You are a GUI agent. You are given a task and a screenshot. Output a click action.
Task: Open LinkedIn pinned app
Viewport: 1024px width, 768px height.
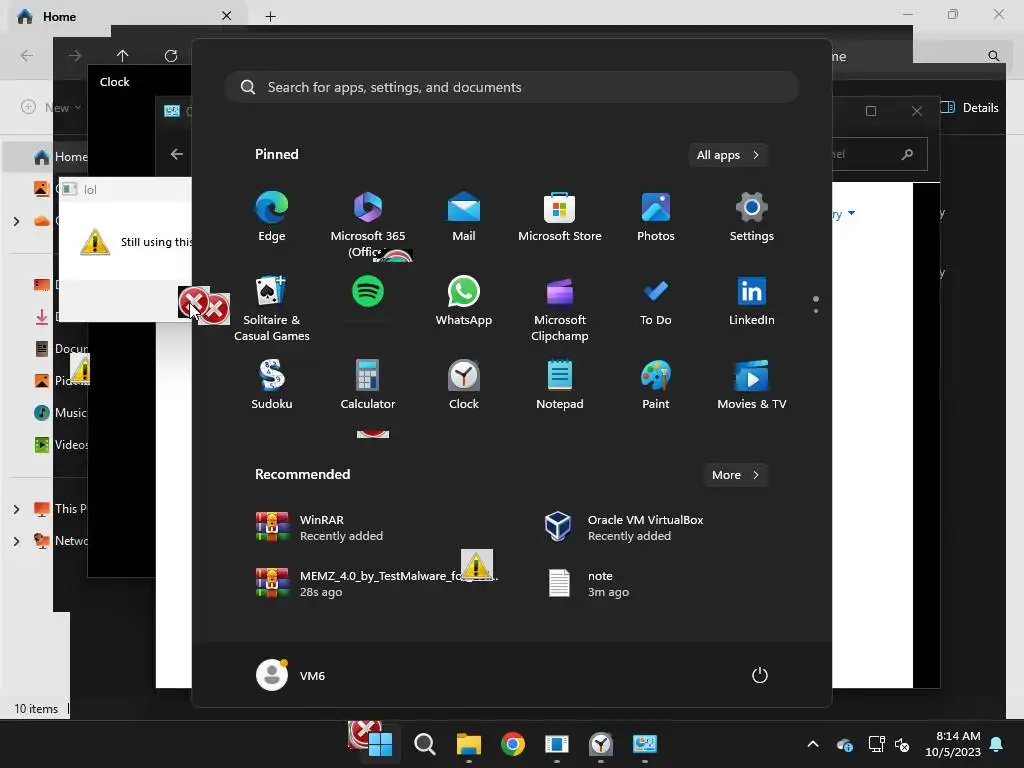click(x=752, y=301)
